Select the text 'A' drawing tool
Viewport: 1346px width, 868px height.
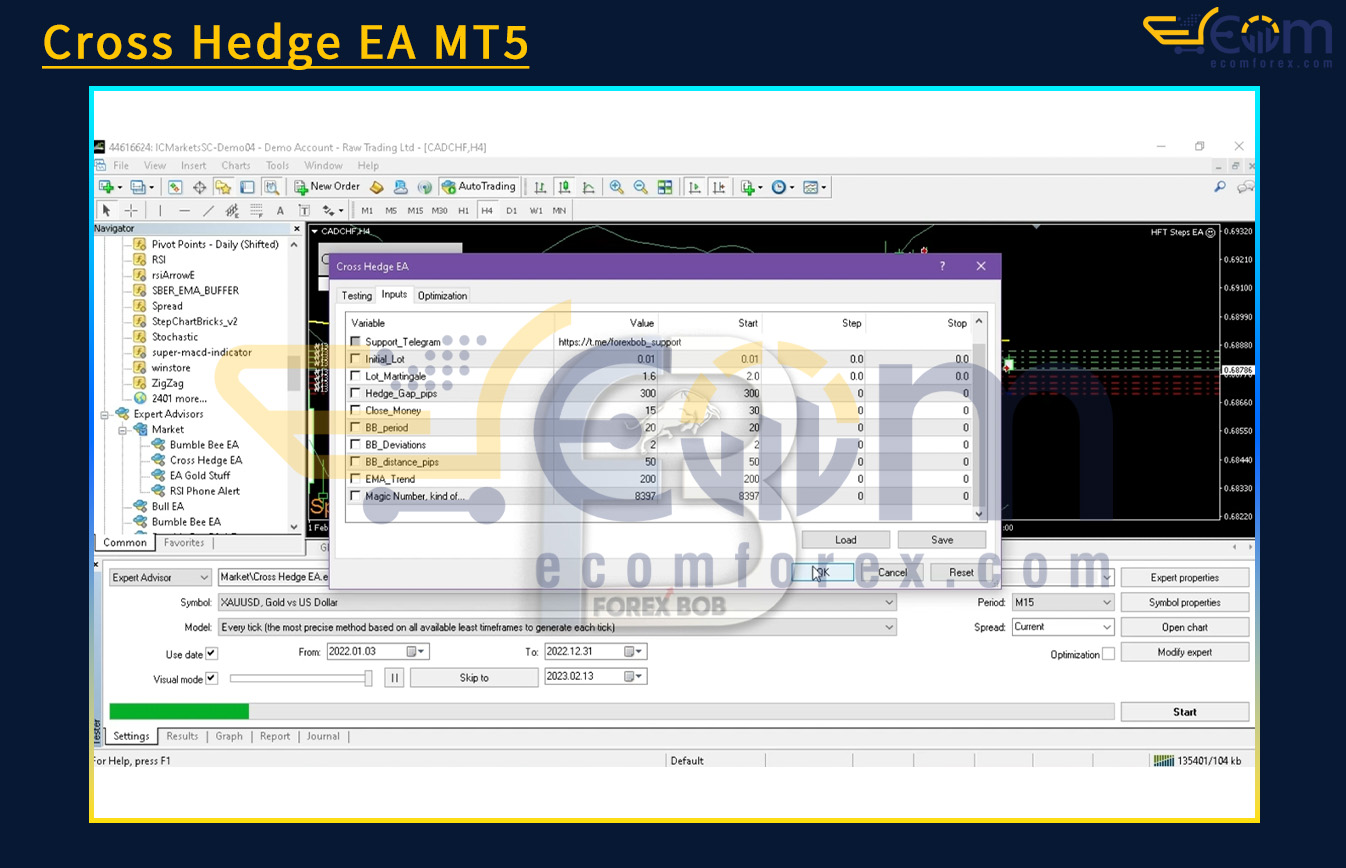tap(280, 210)
